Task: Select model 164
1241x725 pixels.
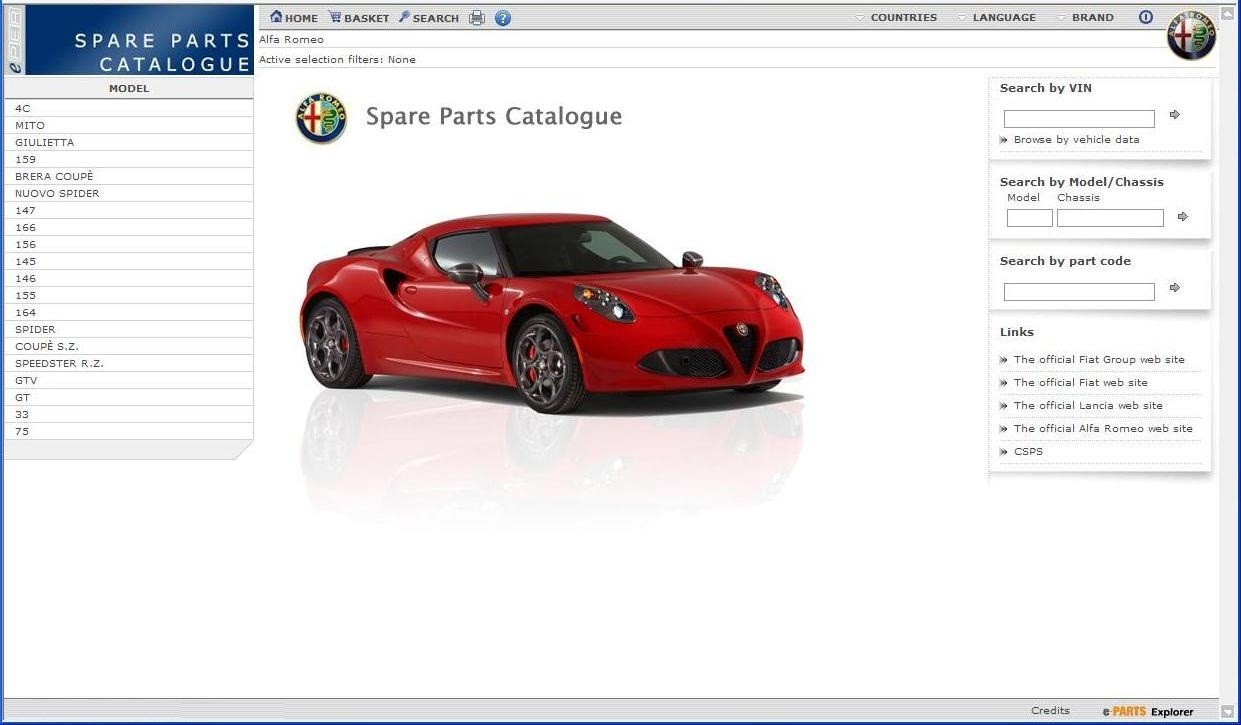Action: tap(128, 312)
